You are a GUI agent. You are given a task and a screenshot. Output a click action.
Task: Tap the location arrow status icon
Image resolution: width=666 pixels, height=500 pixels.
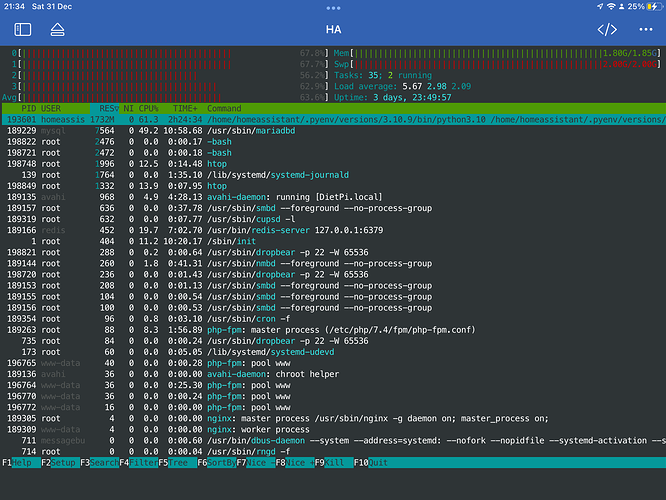pos(600,6)
